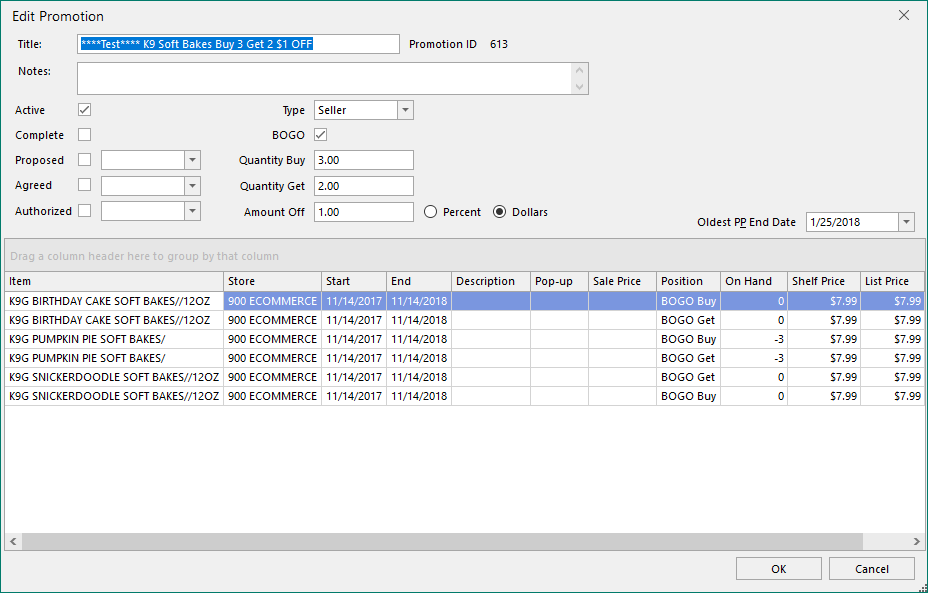The width and height of the screenshot is (929, 593).
Task: Click the OK button
Action: [779, 569]
